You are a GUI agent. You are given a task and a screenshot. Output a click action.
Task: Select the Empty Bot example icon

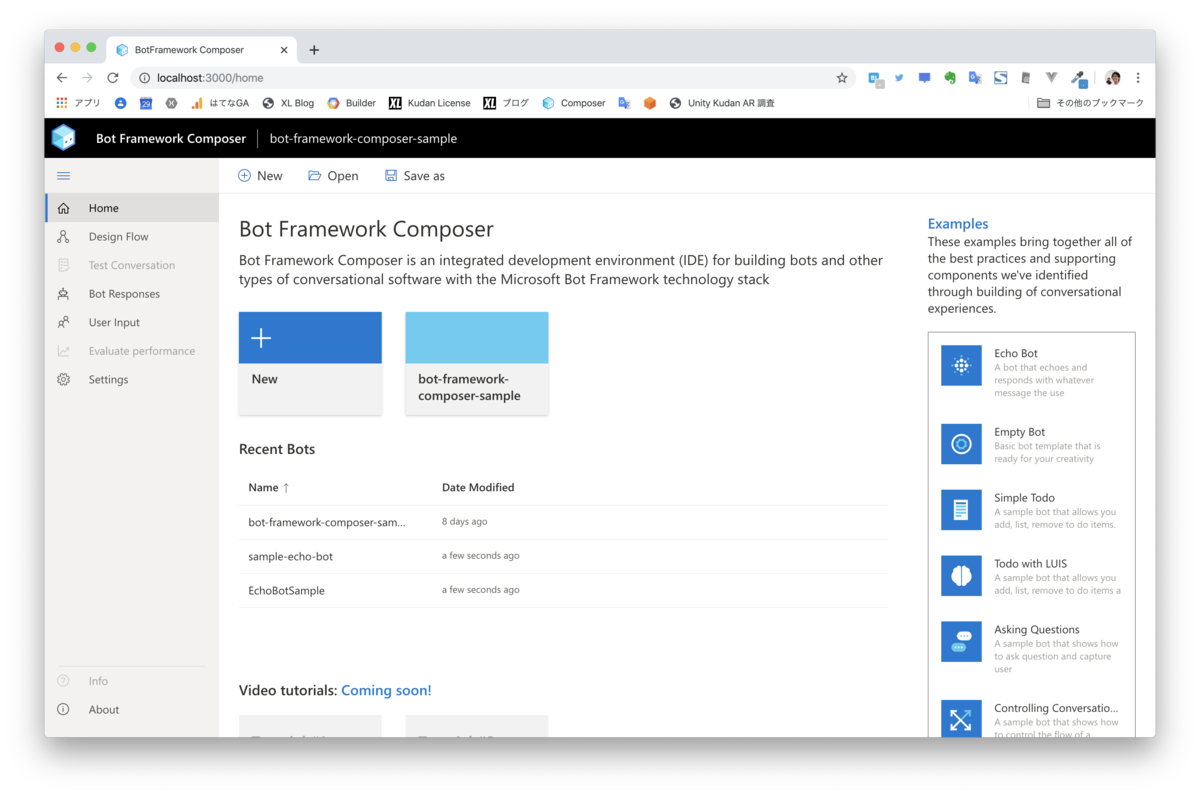click(x=961, y=444)
